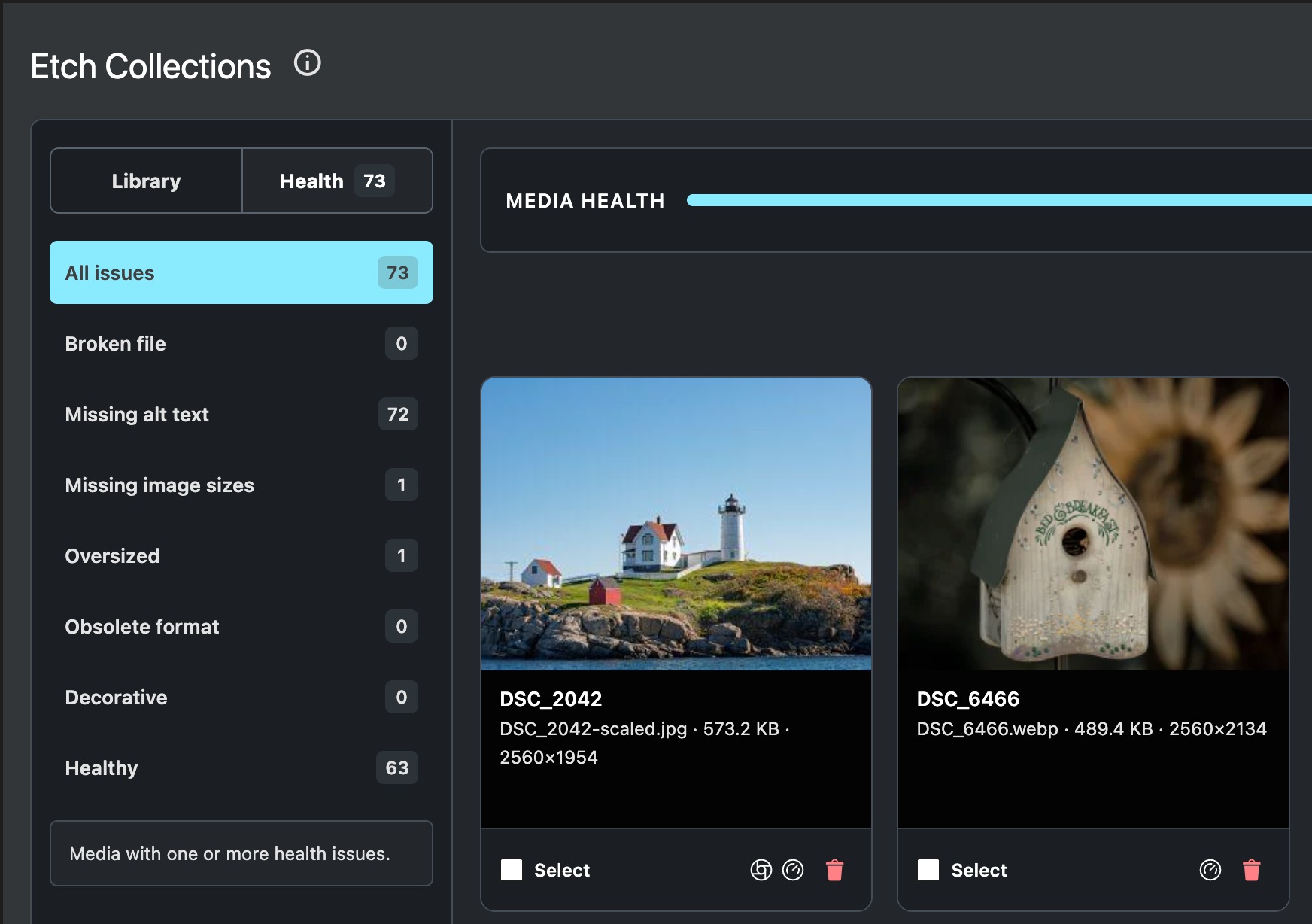Open the birdhouse thumbnail DSC_6466

(1093, 524)
